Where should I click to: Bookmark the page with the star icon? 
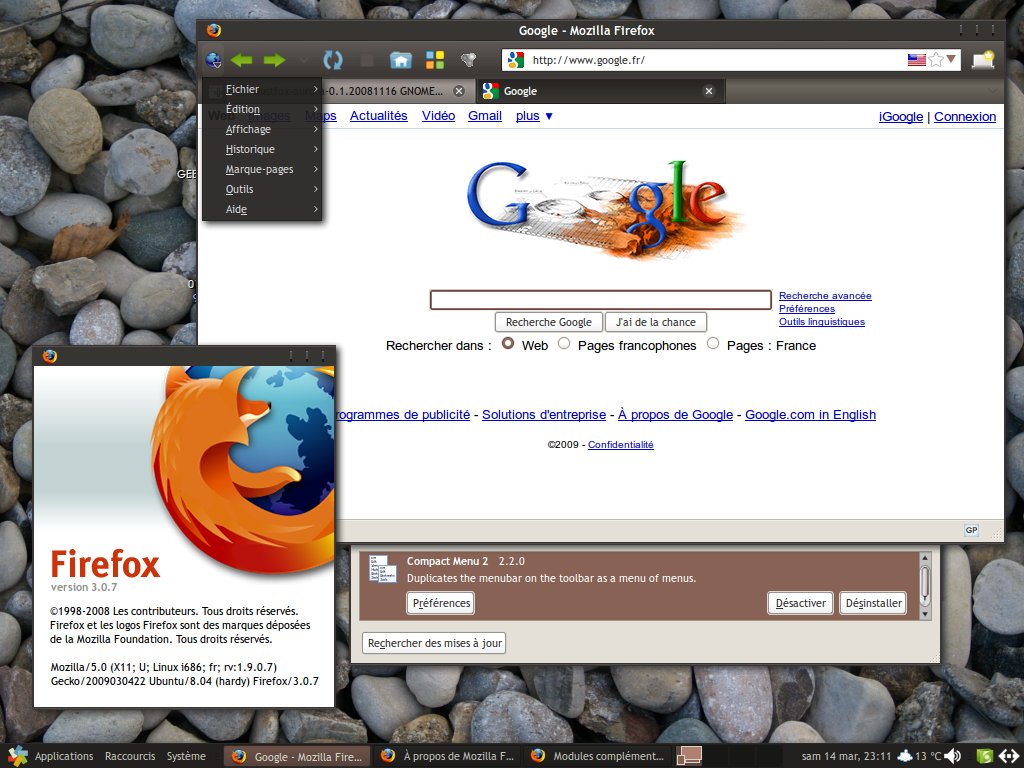(936, 60)
